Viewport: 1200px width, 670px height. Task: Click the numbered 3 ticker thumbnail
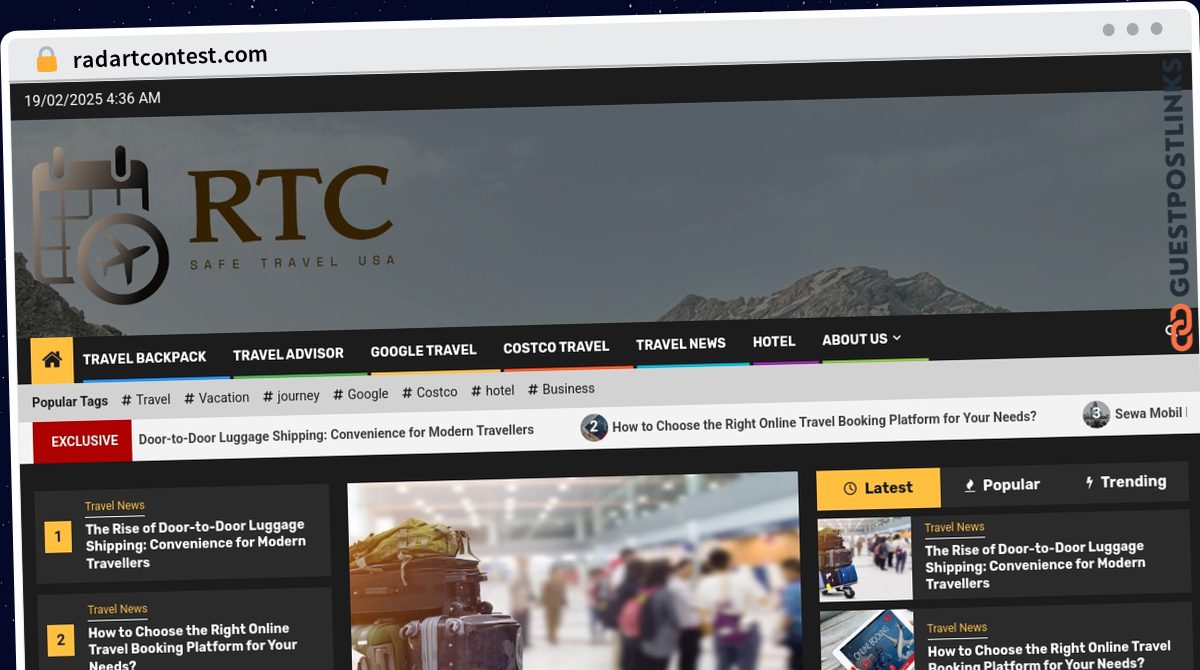coord(1096,414)
